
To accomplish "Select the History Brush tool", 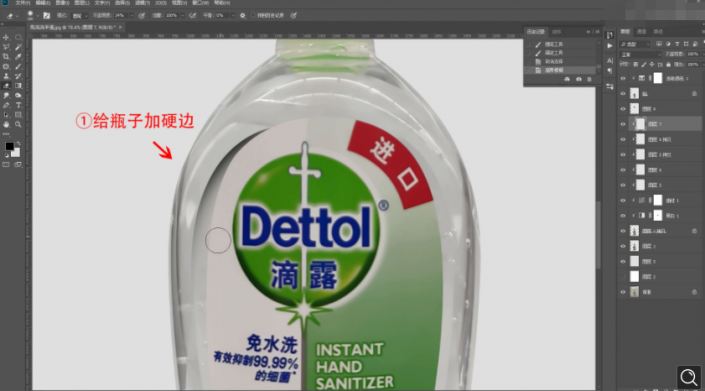I will (x=18, y=76).
